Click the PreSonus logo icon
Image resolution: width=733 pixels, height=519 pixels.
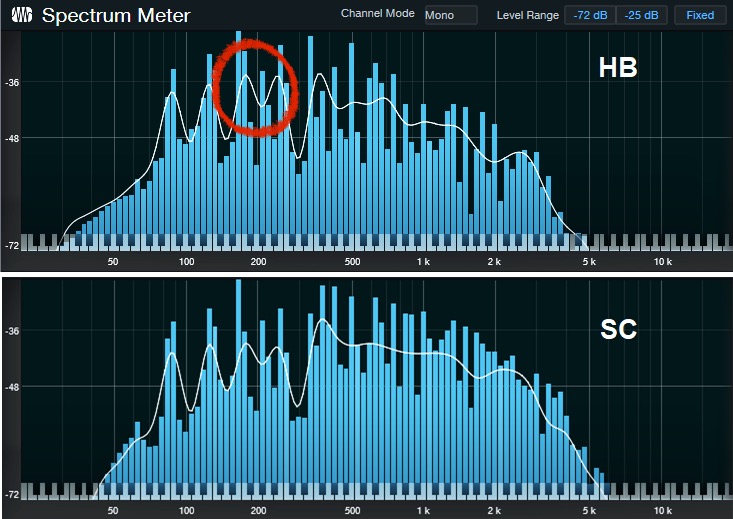(x=22, y=15)
